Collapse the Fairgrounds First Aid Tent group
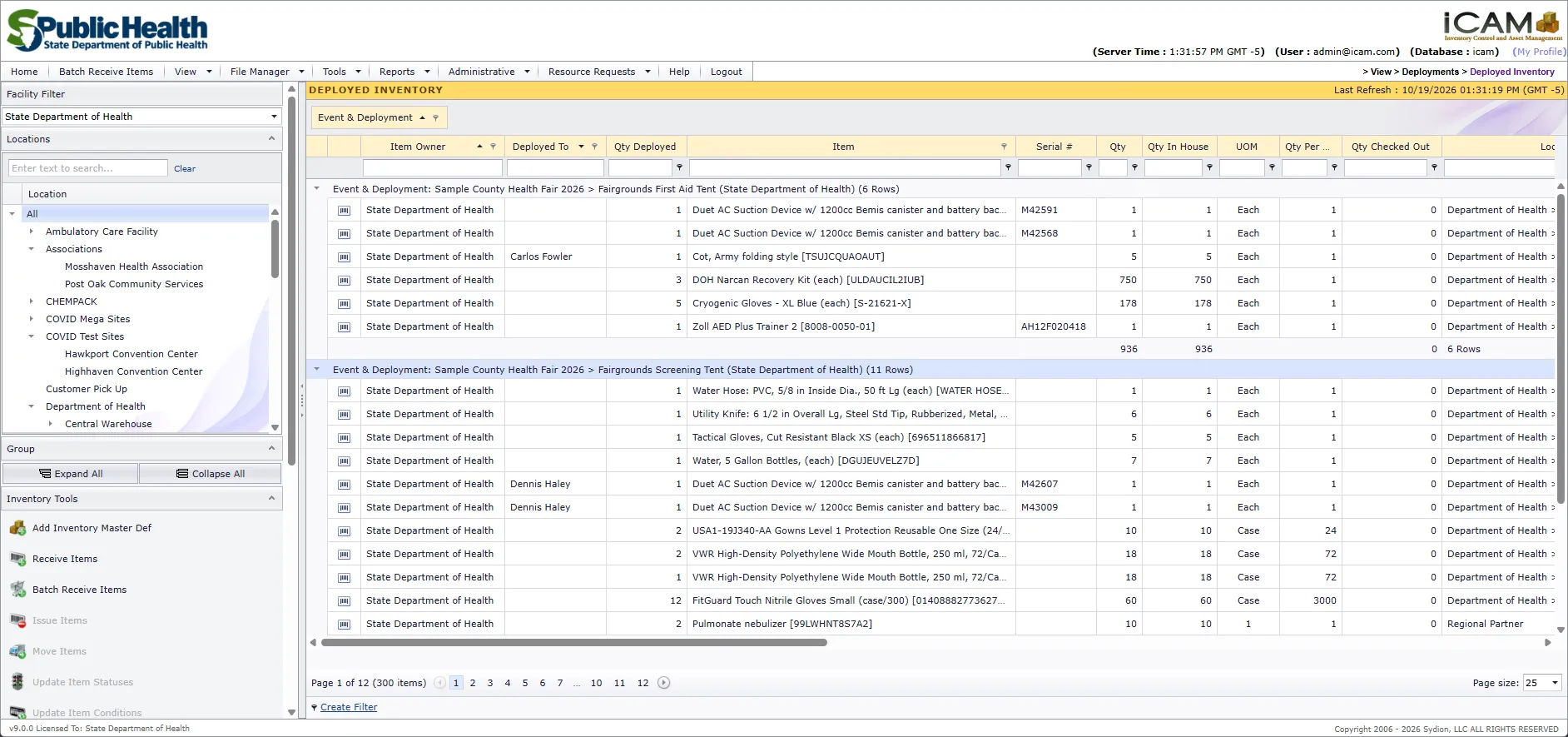 pos(316,189)
